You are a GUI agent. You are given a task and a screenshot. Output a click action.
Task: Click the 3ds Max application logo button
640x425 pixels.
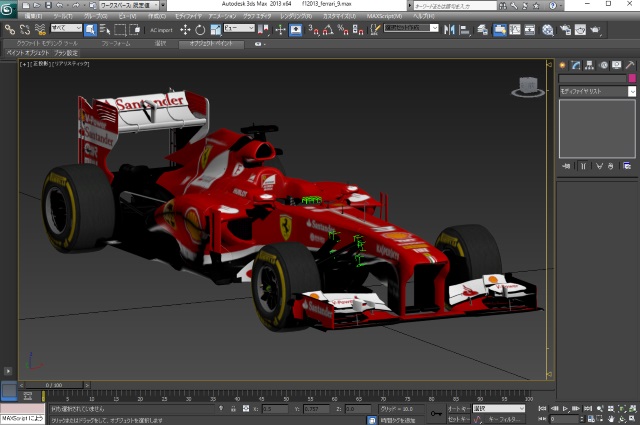point(7,9)
